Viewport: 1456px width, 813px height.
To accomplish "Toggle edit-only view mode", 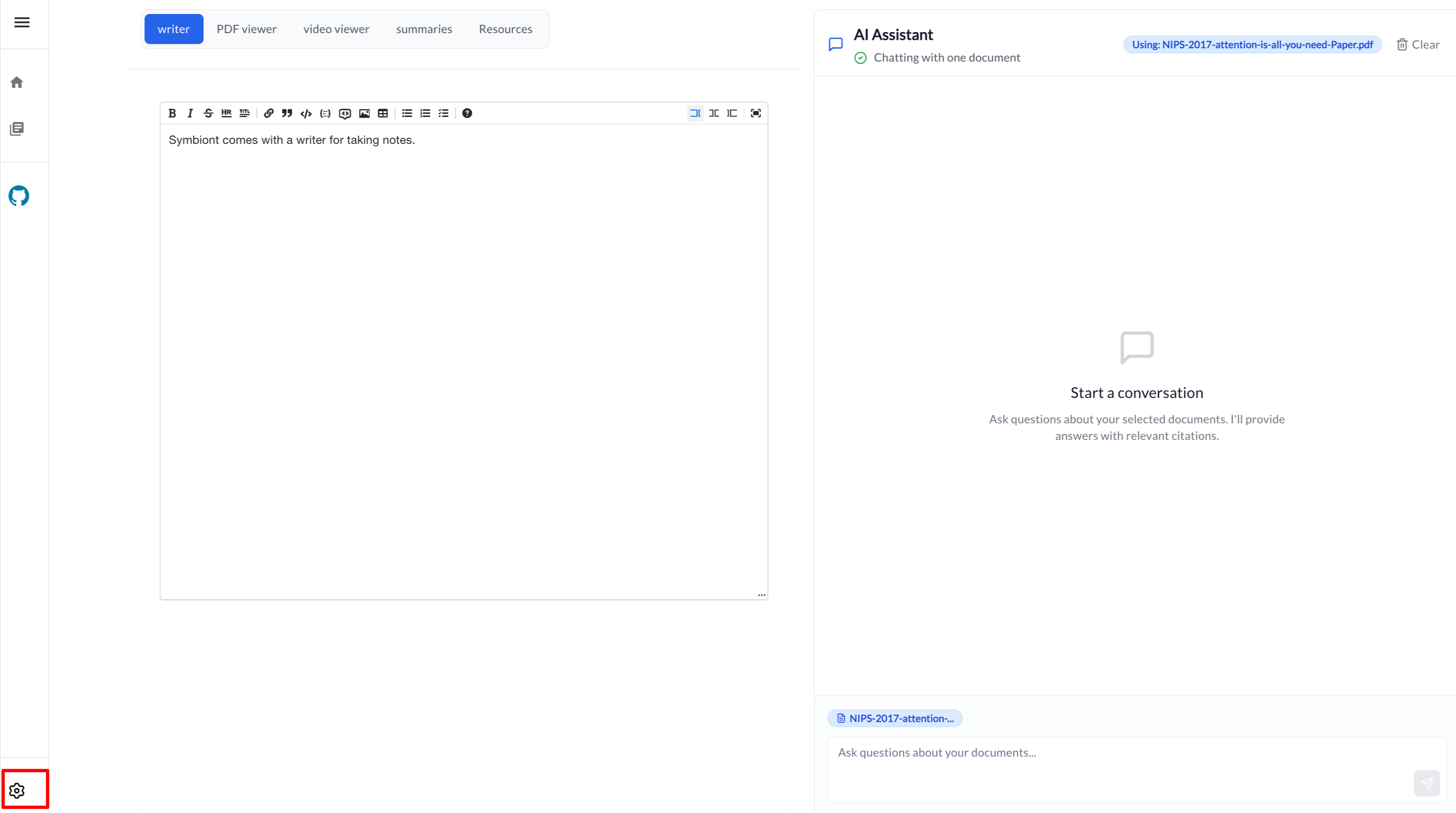I will [x=695, y=113].
